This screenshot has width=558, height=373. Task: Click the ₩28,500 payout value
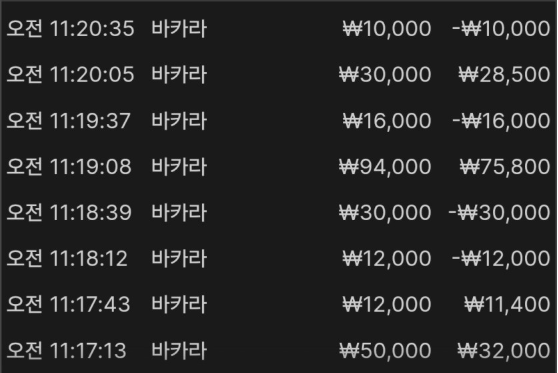pos(504,74)
